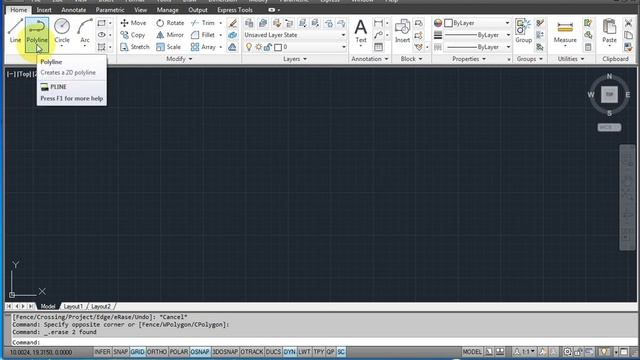Screen dimensions: 640x360
Task: Insert multiline Text annotation
Action: 360,31
